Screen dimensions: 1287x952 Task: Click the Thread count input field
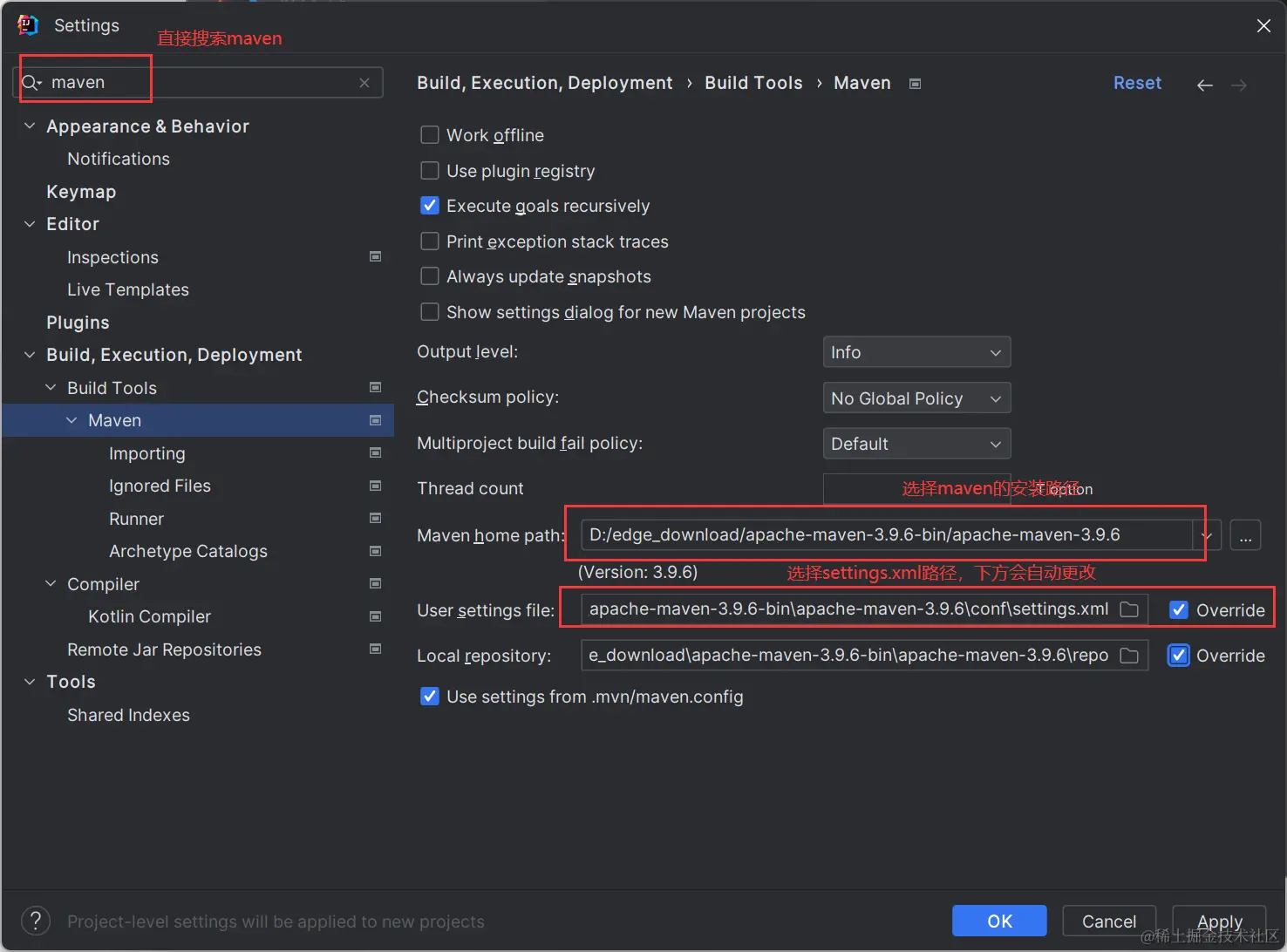tap(916, 489)
